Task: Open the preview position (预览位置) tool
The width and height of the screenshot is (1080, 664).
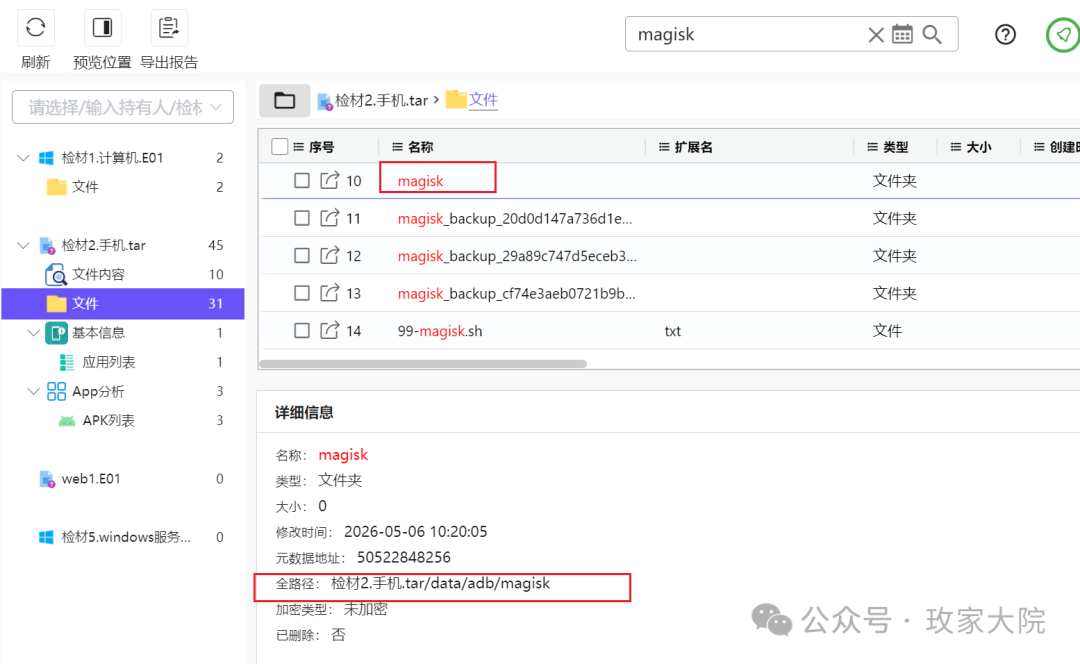Action: pos(103,28)
